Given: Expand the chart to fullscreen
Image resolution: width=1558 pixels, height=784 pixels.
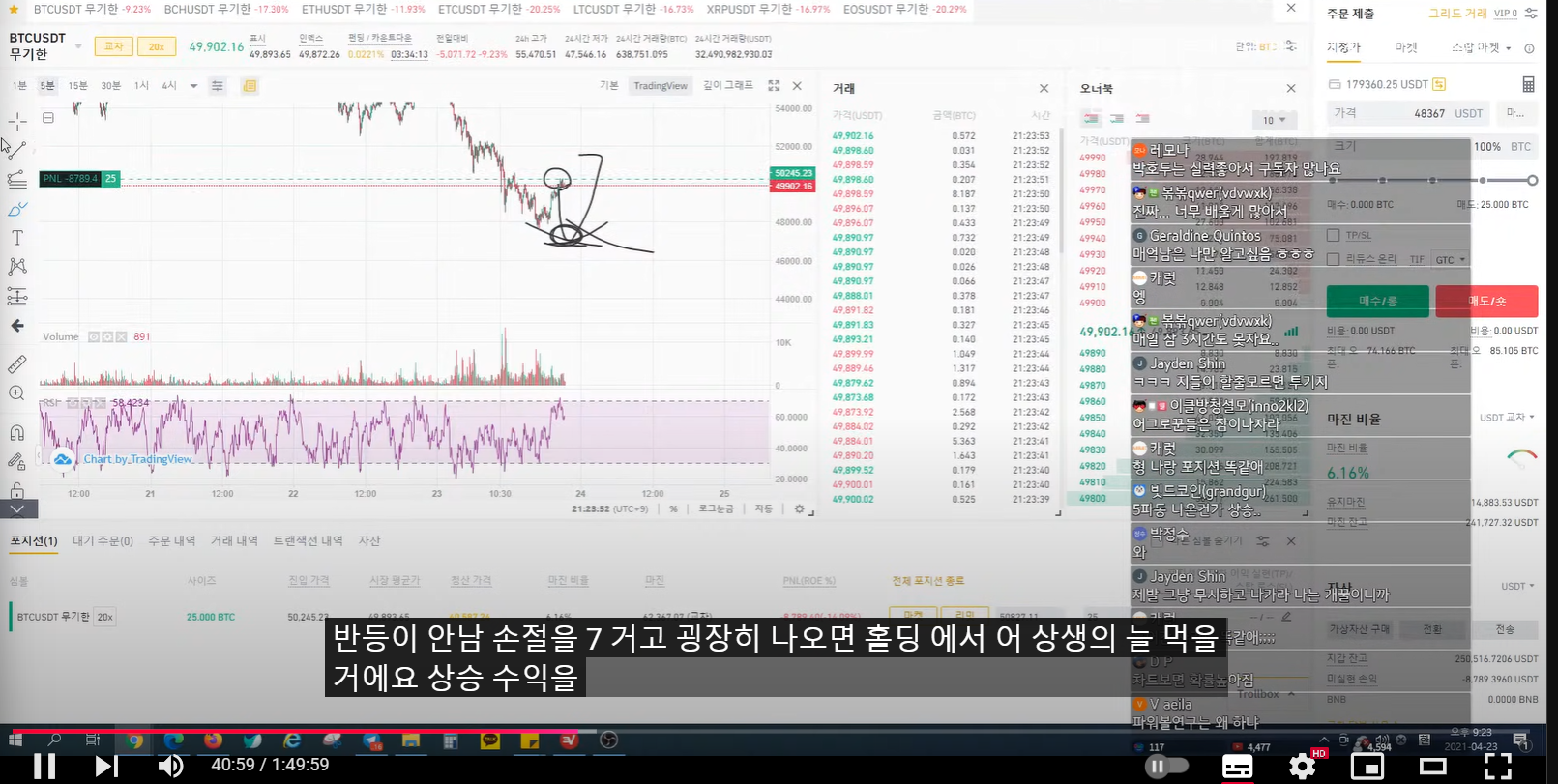Looking at the screenshot, I should pos(774,86).
